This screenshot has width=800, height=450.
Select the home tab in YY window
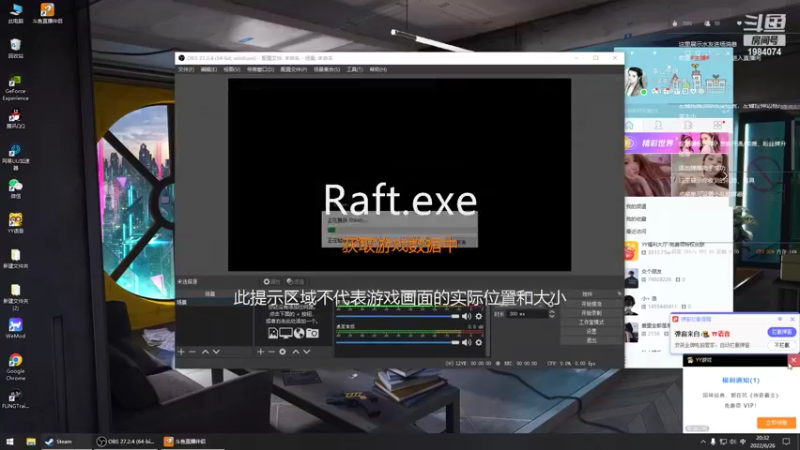(630, 125)
